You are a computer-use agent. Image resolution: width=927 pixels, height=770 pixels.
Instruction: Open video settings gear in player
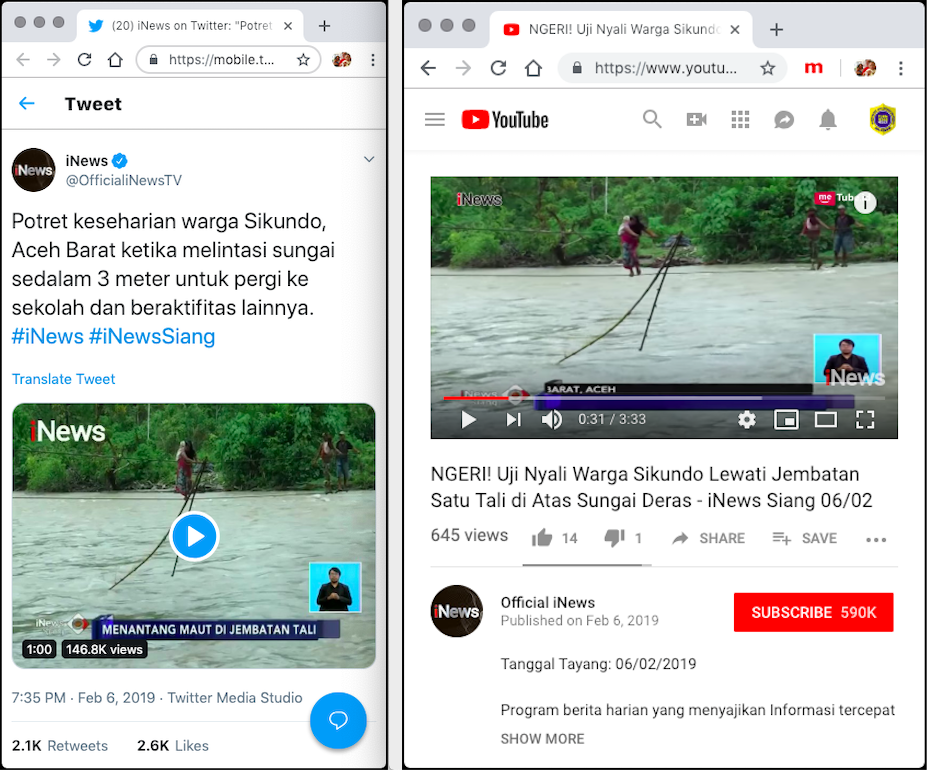tap(747, 420)
